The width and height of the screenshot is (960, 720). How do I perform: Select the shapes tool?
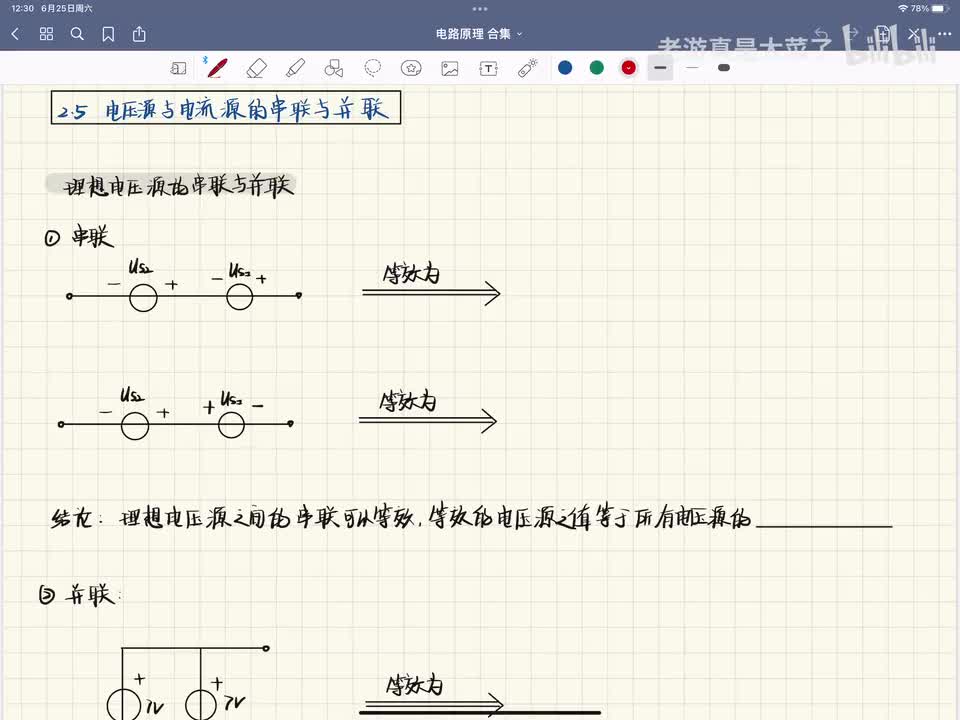pyautogui.click(x=334, y=68)
